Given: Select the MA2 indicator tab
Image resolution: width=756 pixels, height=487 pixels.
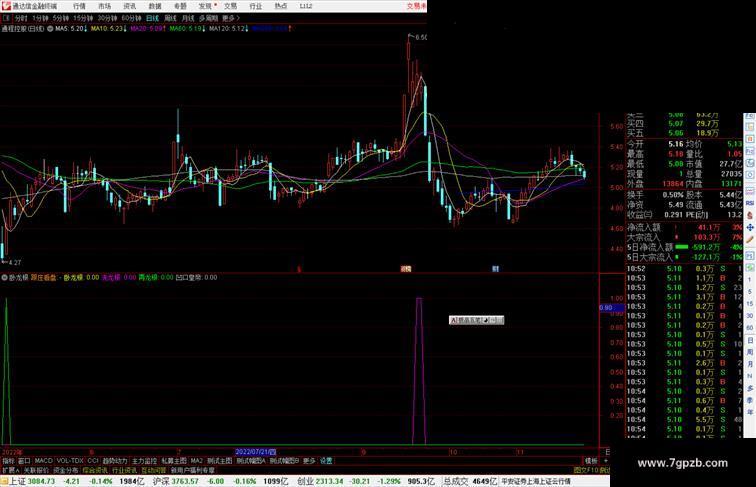Looking at the screenshot, I should pos(196,461).
